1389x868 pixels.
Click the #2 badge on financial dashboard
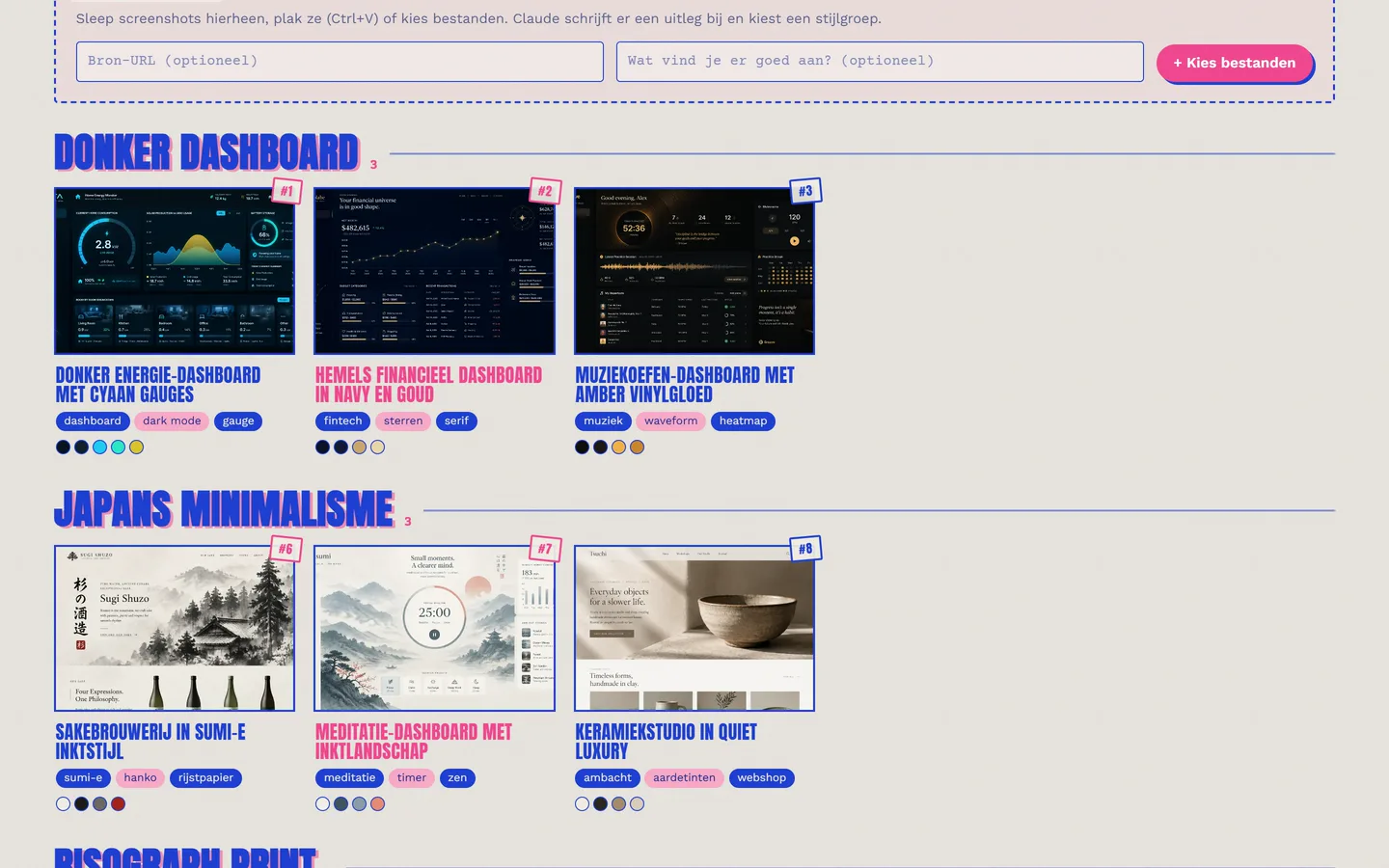[545, 191]
